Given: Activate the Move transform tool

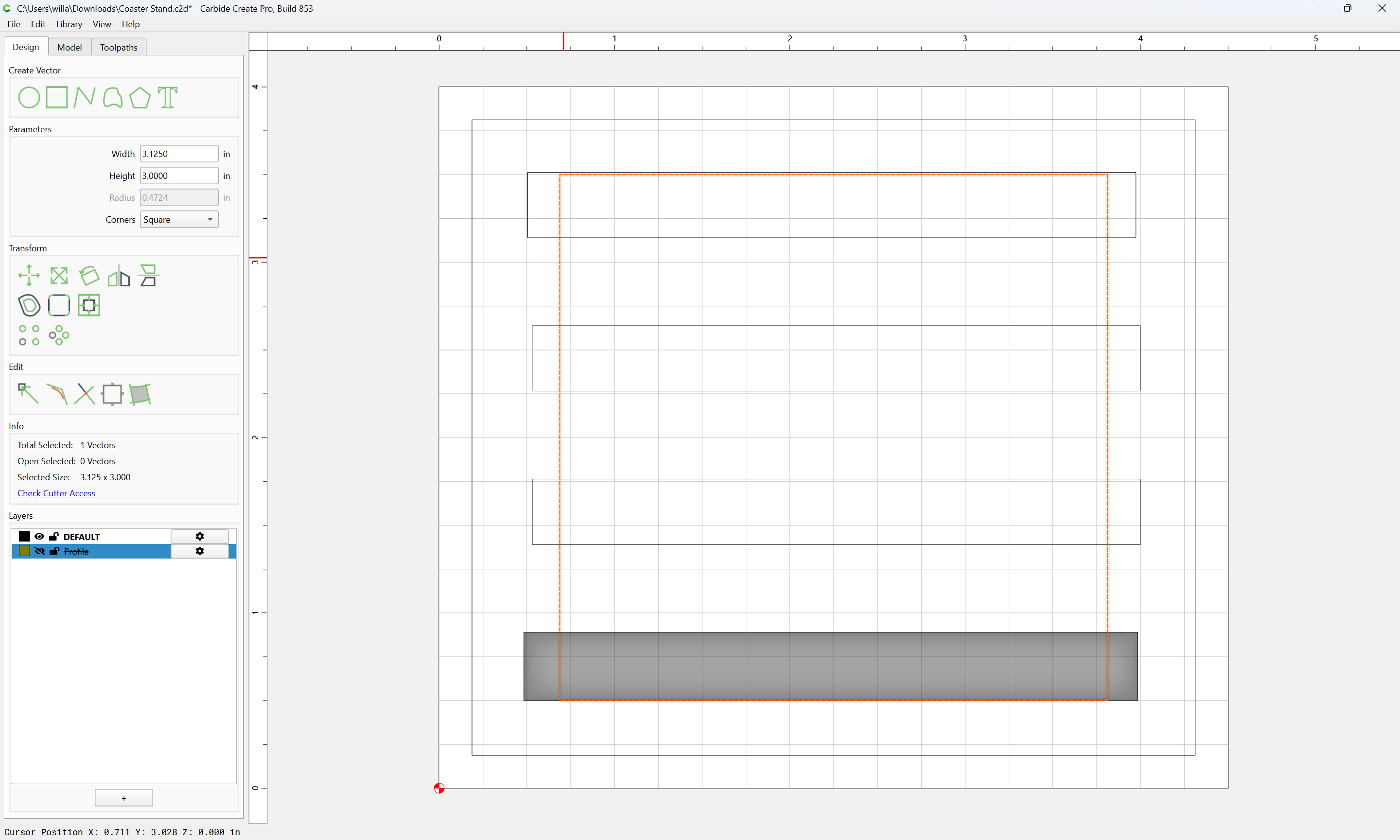Looking at the screenshot, I should tap(29, 276).
